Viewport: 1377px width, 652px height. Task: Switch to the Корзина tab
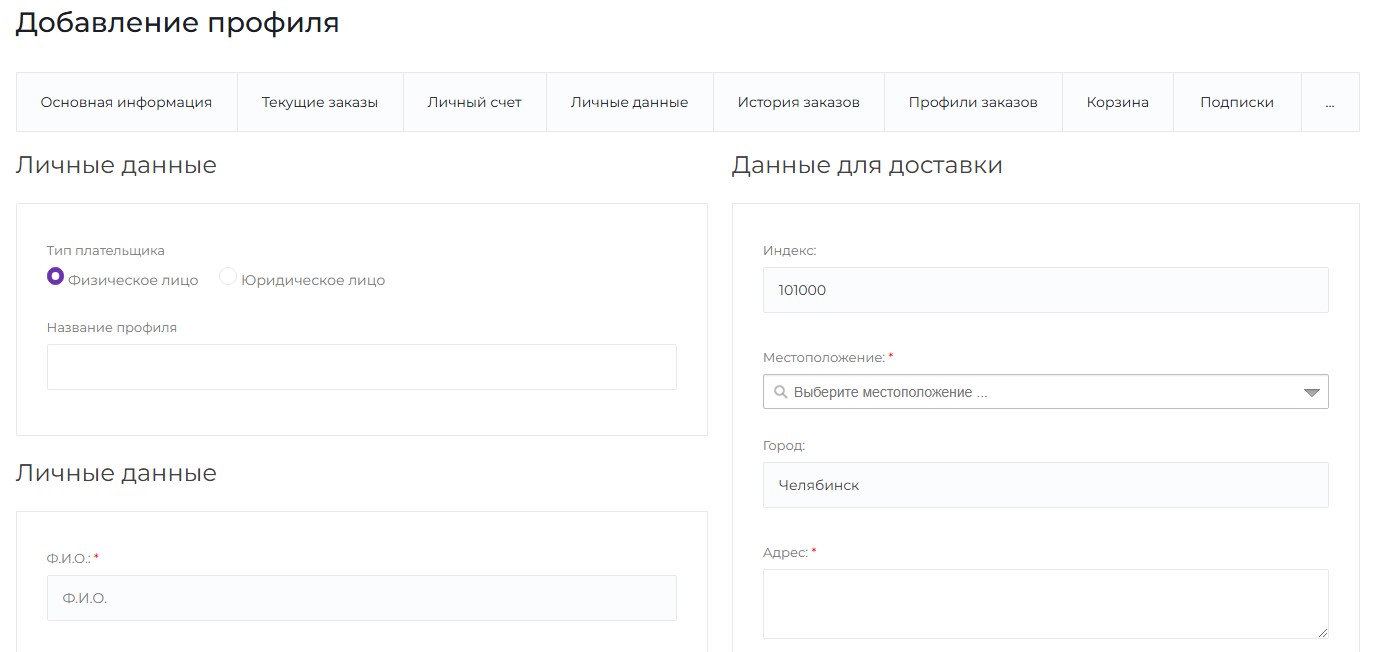tap(1117, 101)
